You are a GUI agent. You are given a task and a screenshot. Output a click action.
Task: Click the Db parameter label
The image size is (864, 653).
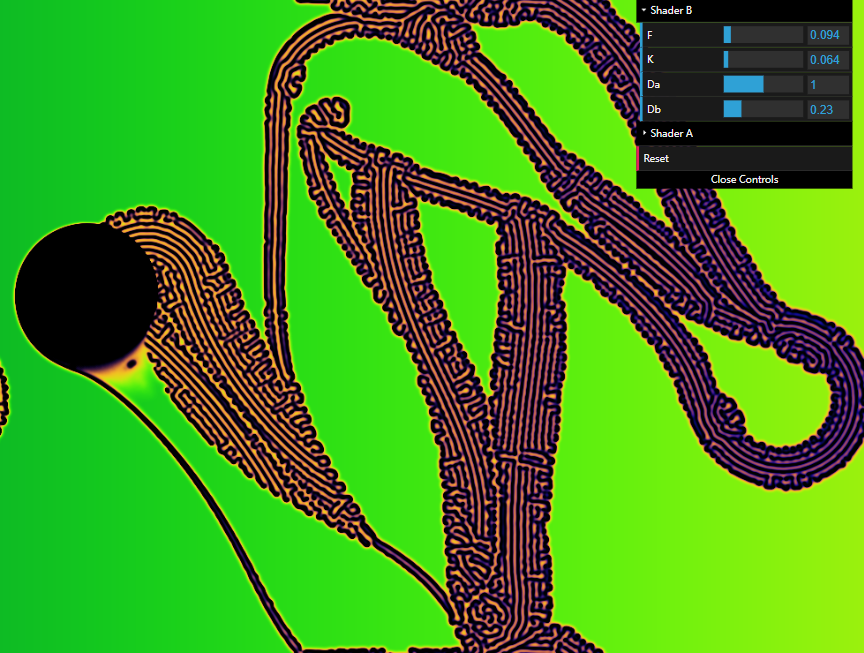pos(653,109)
